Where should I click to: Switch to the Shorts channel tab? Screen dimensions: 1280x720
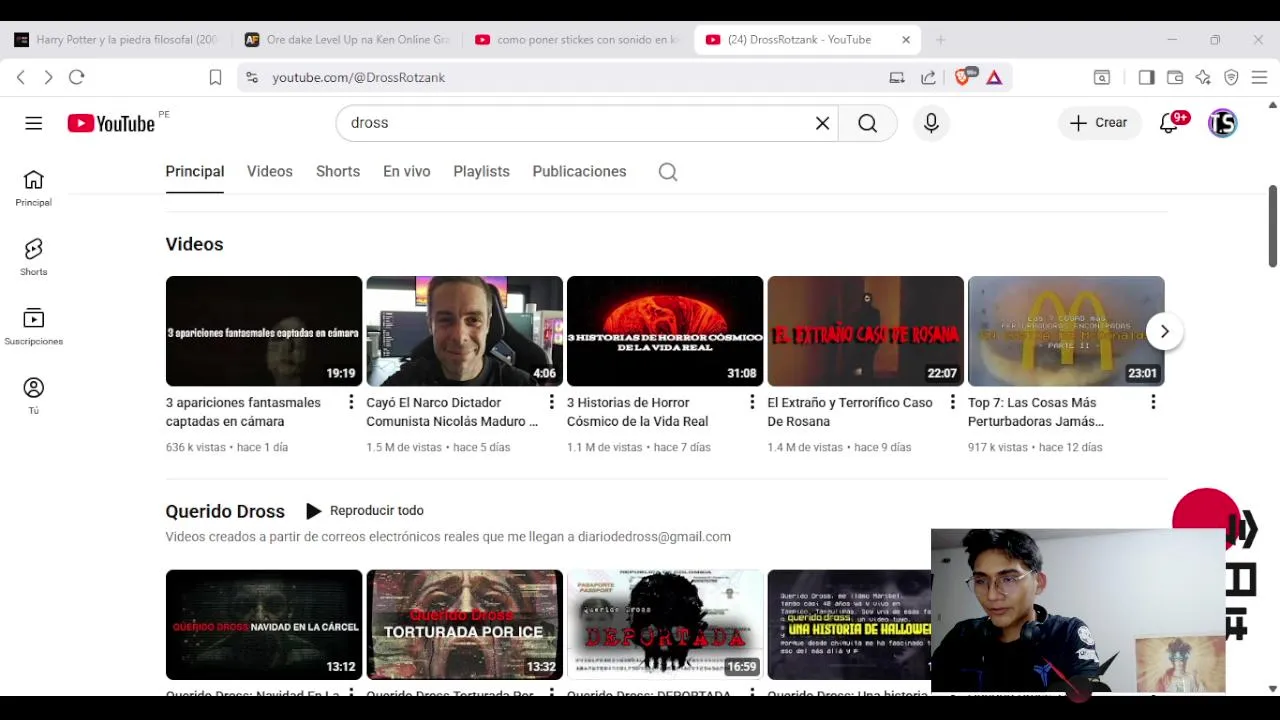click(x=338, y=171)
